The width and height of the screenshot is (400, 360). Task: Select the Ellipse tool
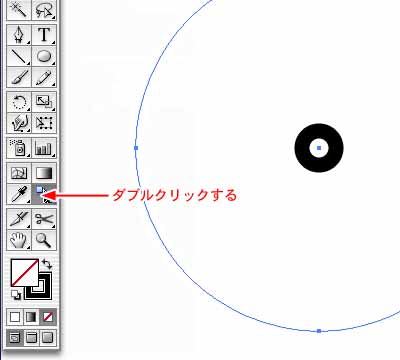[44, 56]
